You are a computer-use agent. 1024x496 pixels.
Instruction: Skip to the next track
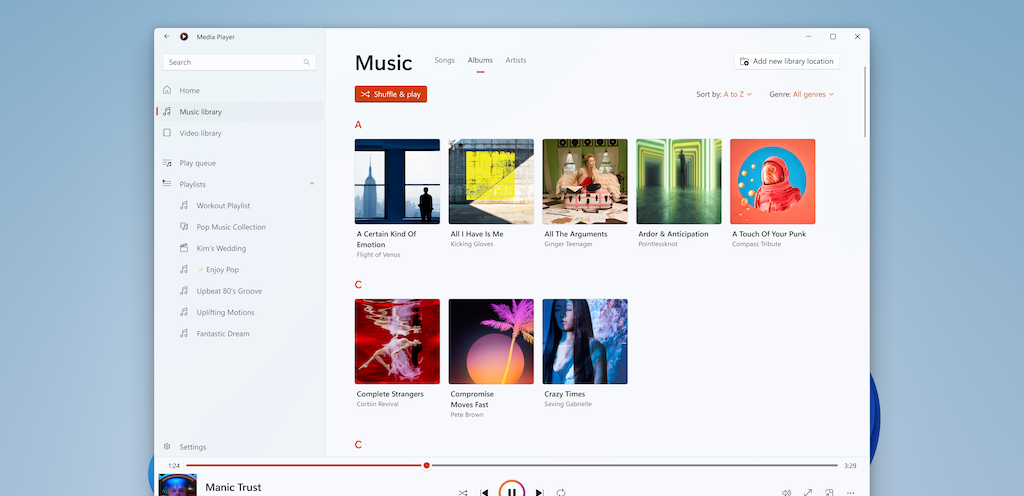(x=539, y=492)
